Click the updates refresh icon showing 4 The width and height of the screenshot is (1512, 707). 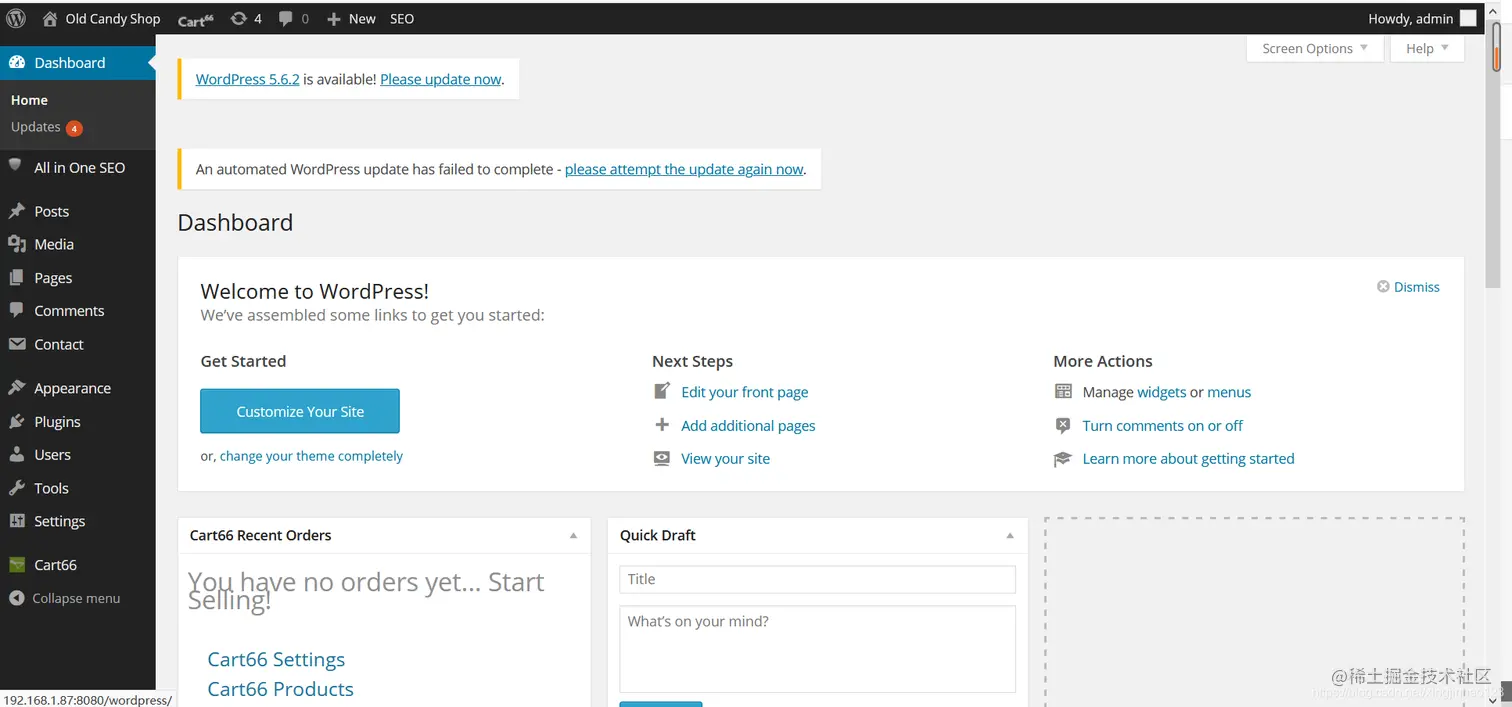238,18
